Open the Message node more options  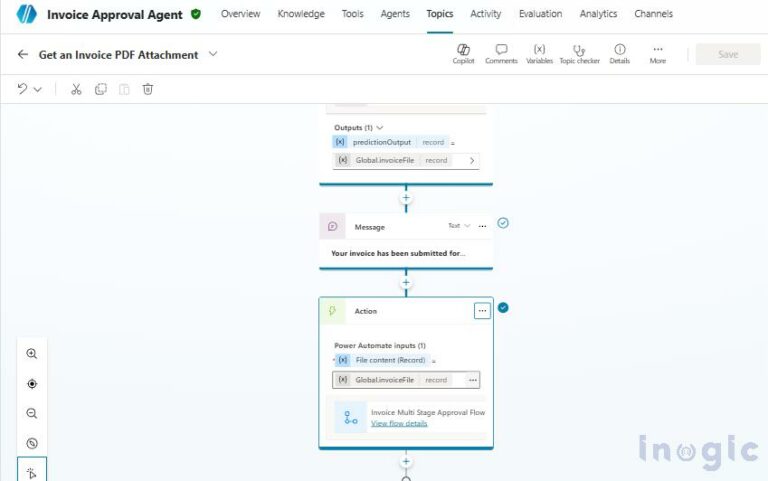pos(482,226)
